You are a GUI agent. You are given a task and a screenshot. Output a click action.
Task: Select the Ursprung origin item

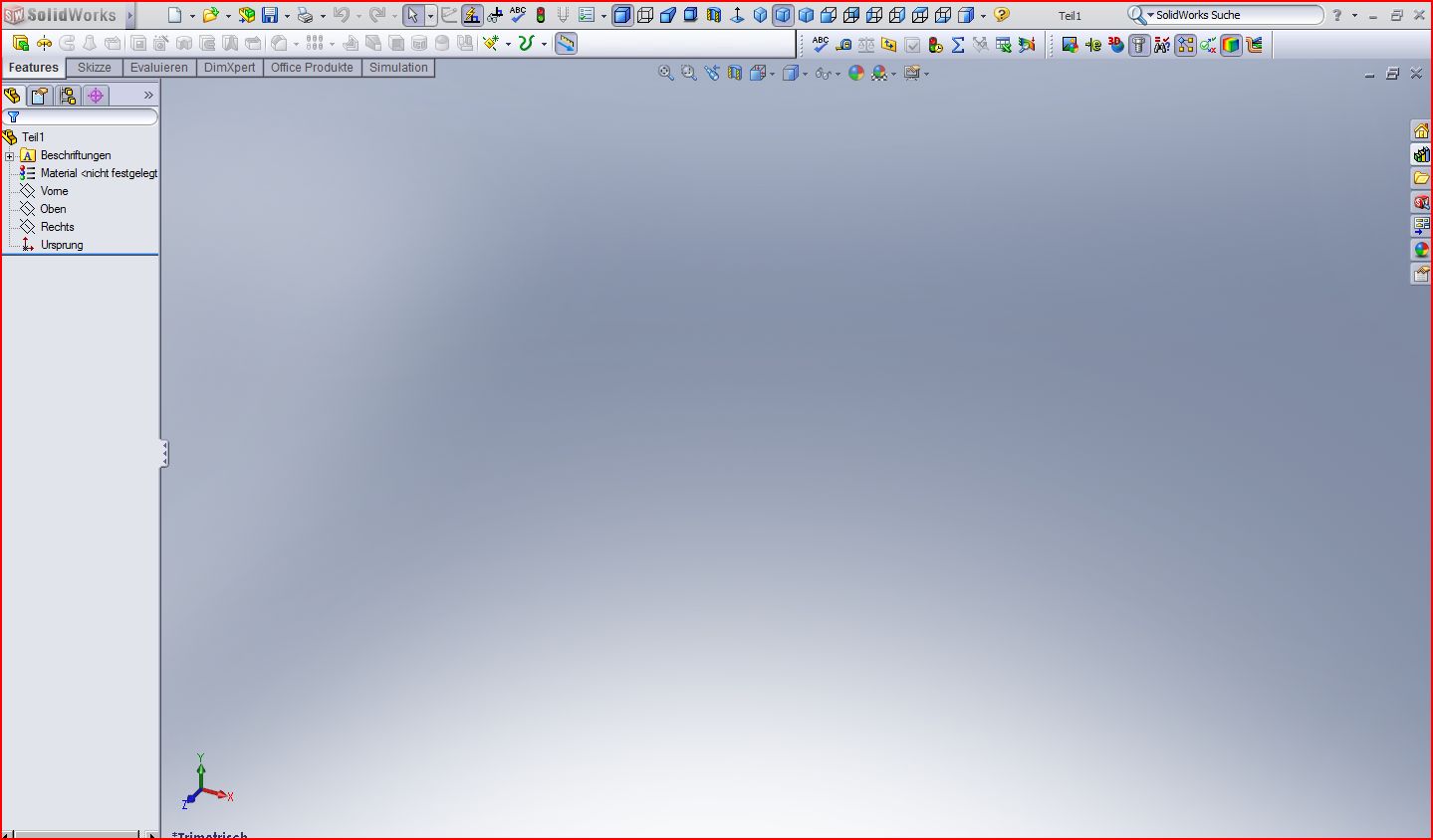(62, 245)
